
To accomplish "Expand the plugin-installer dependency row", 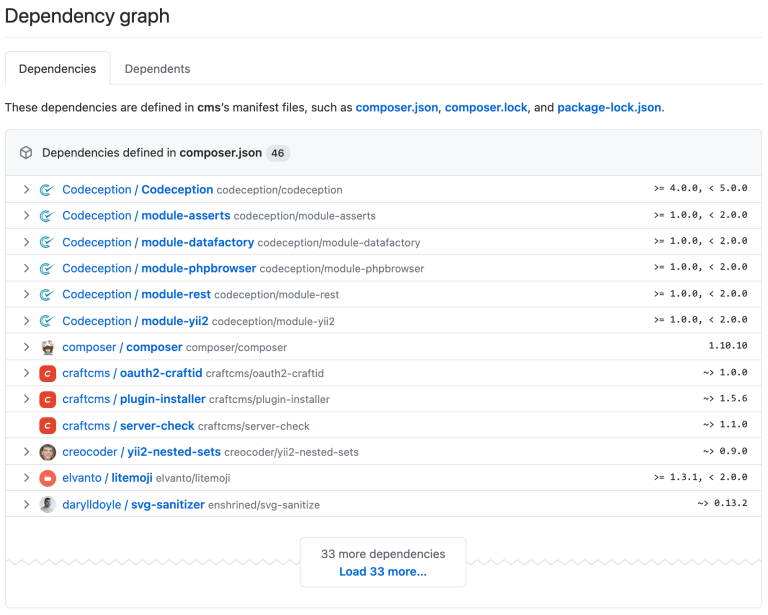I will point(26,399).
